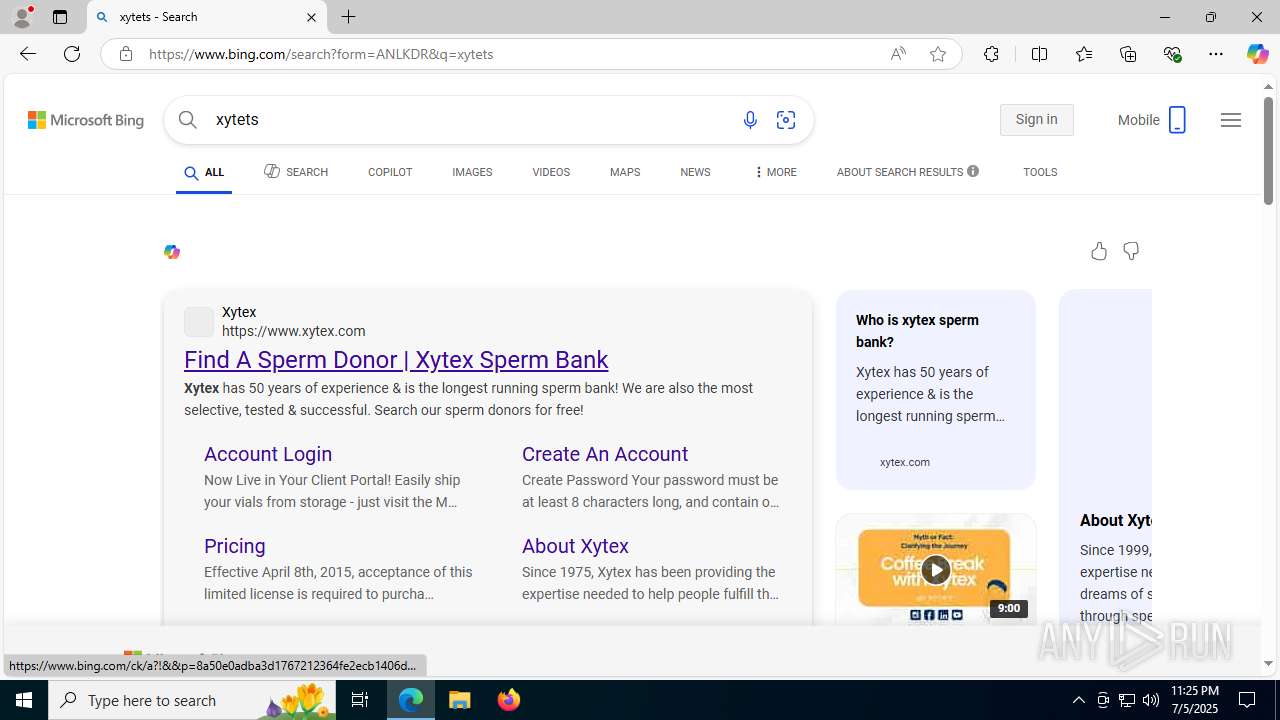Open a new tab with plus button
Viewport: 1280px width, 720px height.
tap(349, 17)
